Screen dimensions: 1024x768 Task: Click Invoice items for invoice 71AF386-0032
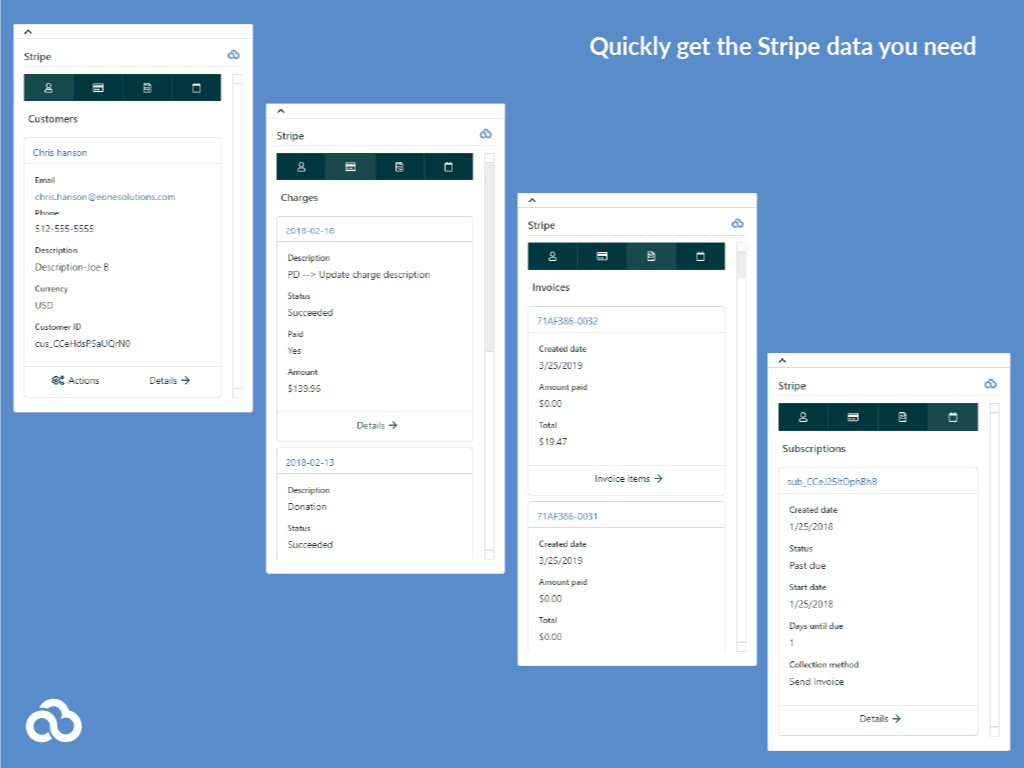[626, 478]
